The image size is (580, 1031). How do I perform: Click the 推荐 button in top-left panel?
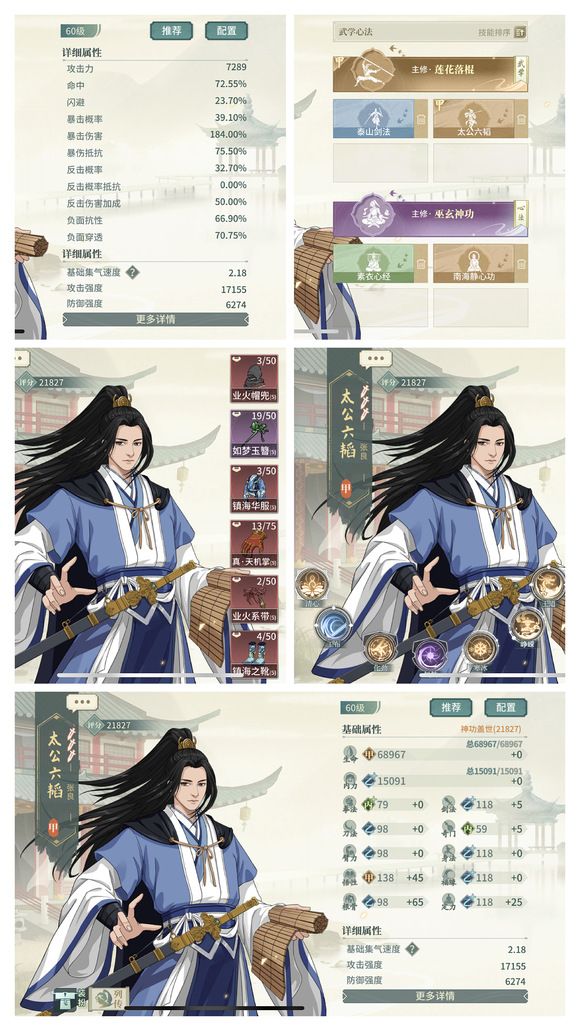click(172, 31)
